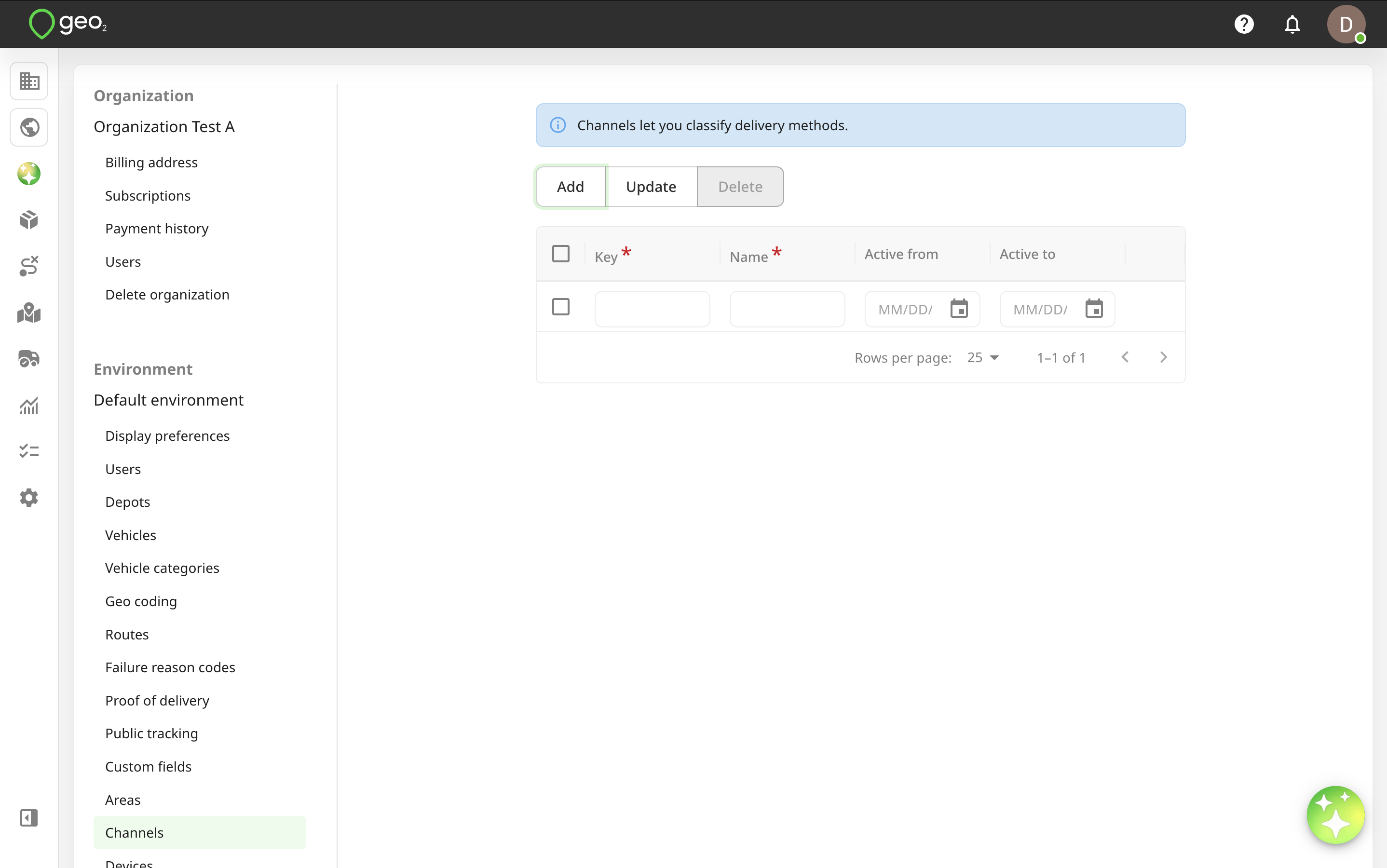Click the info icon in channels banner

558,125
